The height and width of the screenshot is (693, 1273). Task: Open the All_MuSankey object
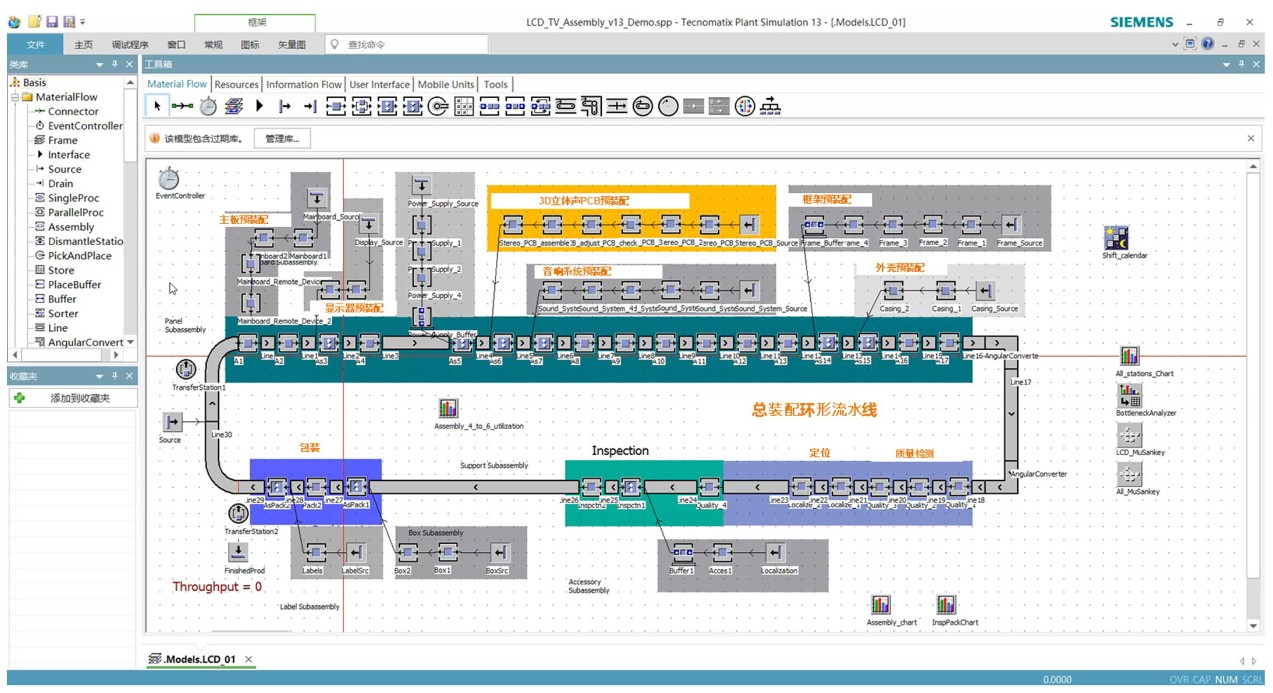click(x=1129, y=474)
